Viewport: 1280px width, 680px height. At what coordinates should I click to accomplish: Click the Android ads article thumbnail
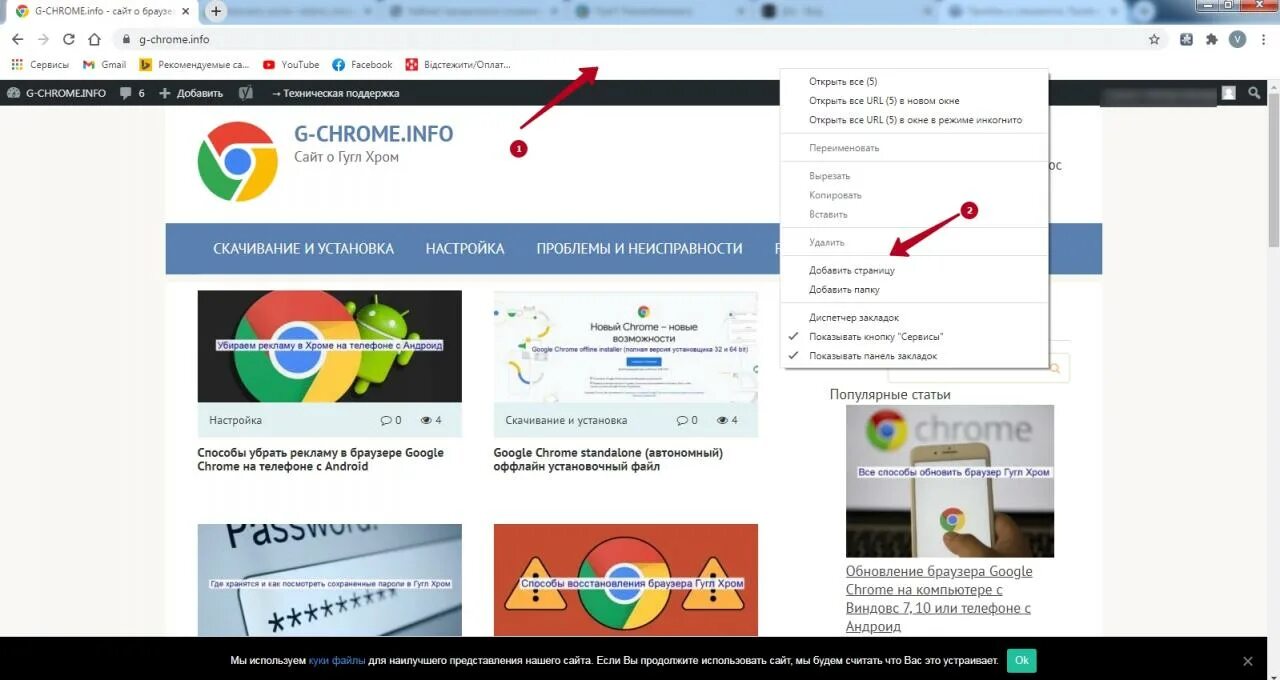pos(329,346)
